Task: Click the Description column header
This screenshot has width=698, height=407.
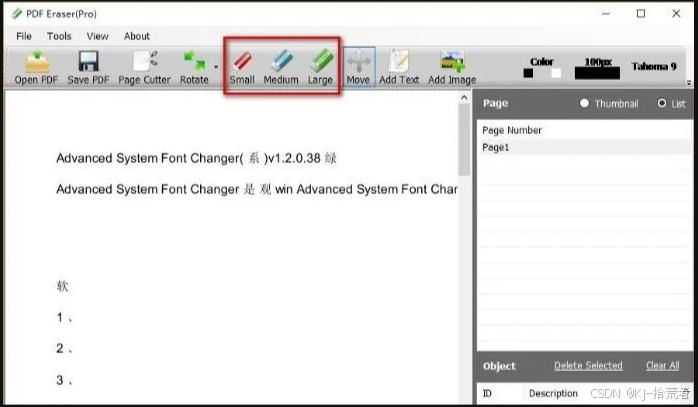Action: 553,394
